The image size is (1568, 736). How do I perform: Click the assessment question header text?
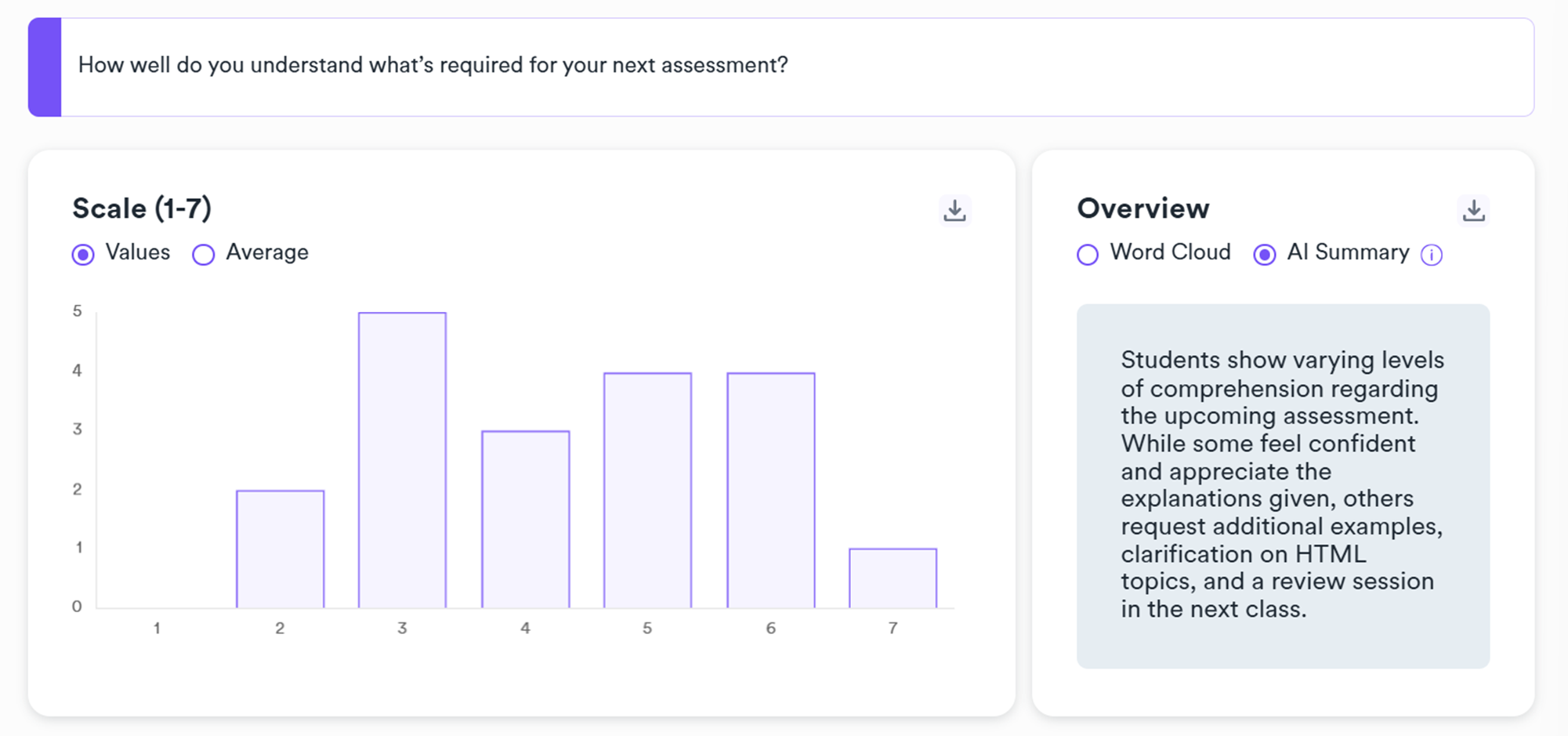pyautogui.click(x=433, y=65)
